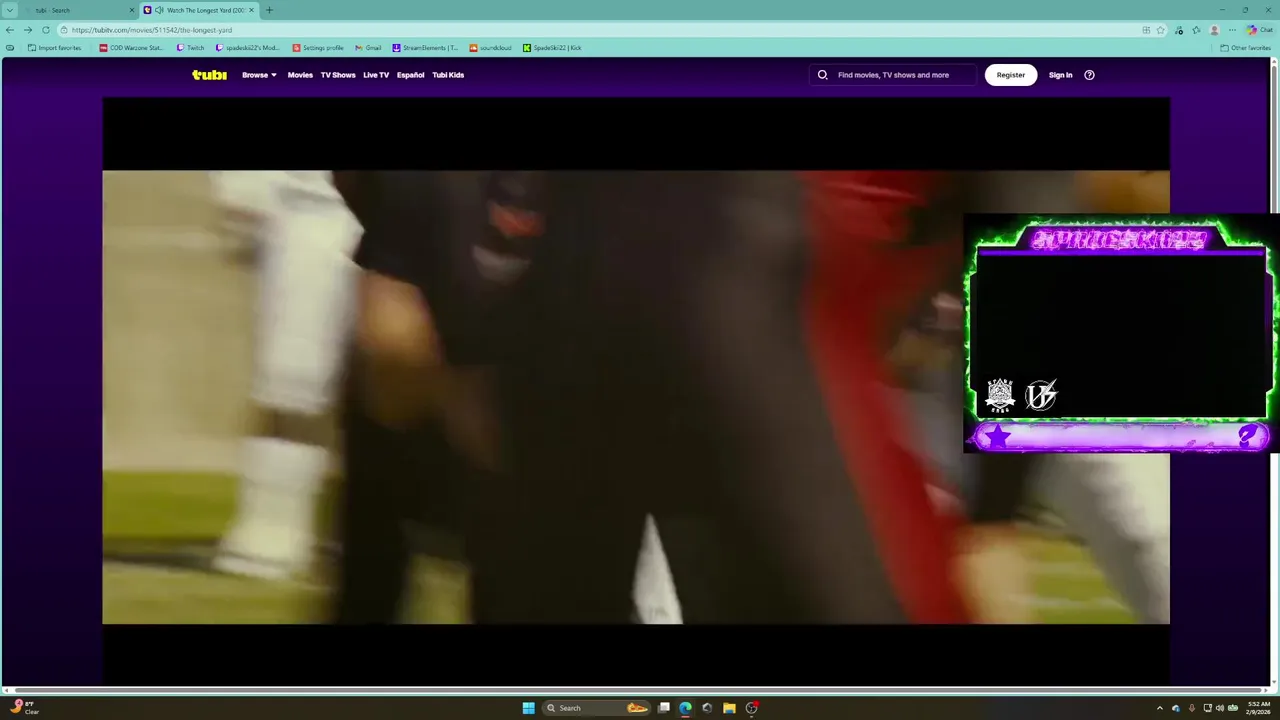Open the 'SpadeSkii22 | Kick' bookmark
This screenshot has height=720, width=1280.
552,48
